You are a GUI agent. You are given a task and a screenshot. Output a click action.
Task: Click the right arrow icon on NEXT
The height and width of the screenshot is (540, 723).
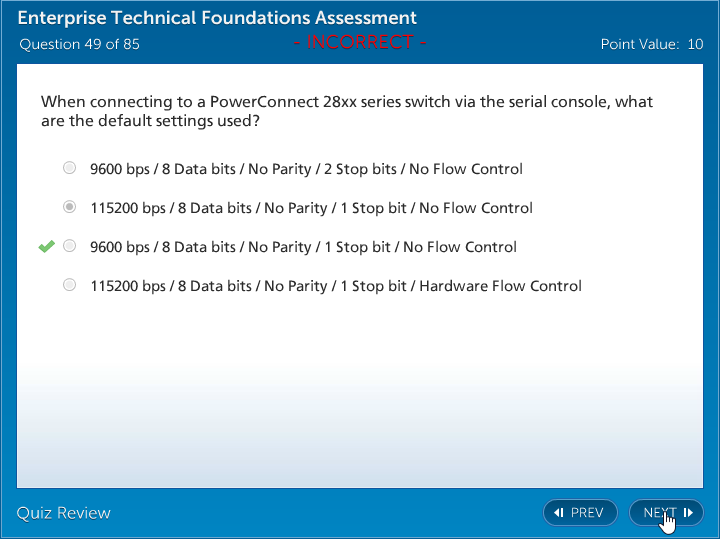[x=688, y=513]
